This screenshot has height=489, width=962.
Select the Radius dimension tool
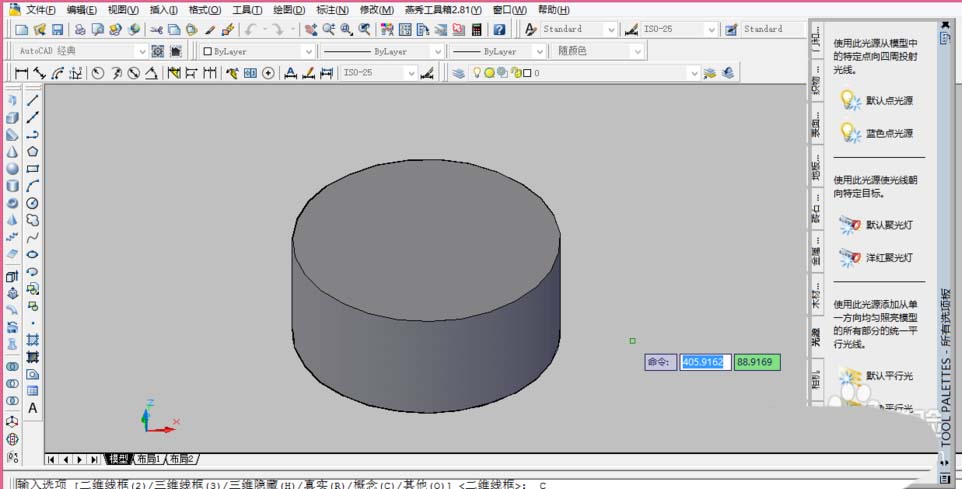[x=98, y=73]
